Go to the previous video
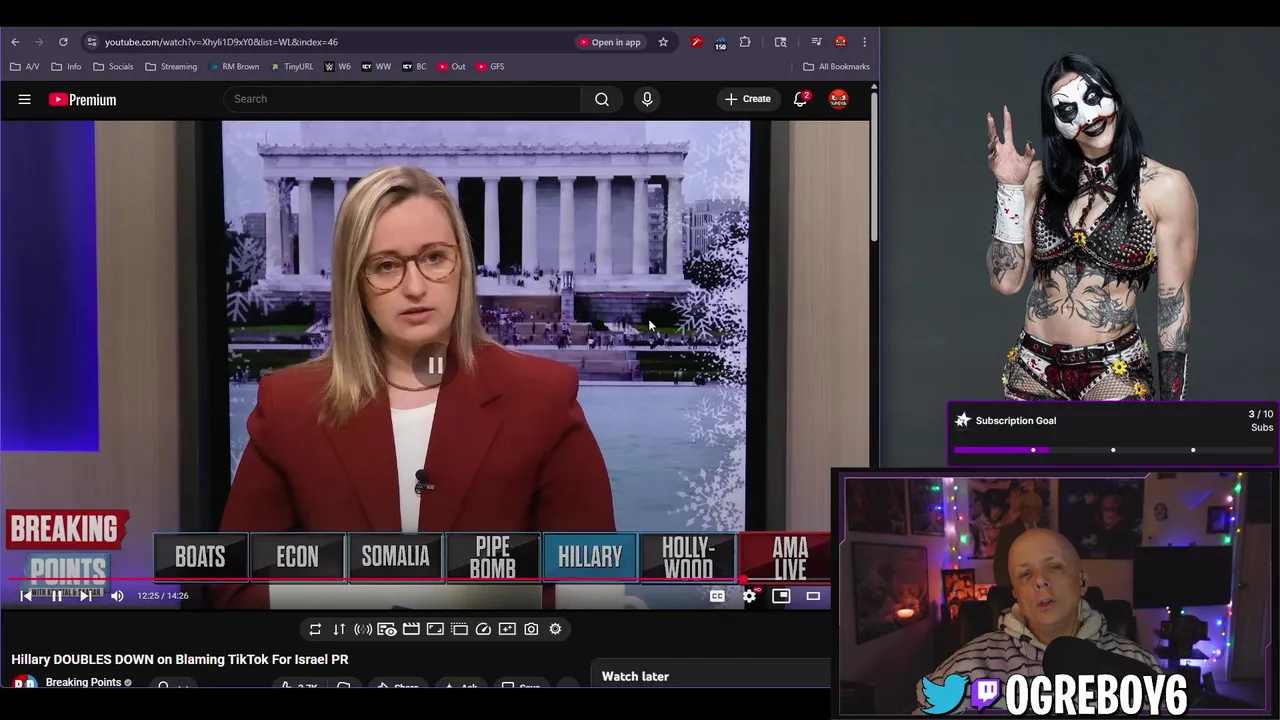The width and height of the screenshot is (1280, 720). click(27, 596)
